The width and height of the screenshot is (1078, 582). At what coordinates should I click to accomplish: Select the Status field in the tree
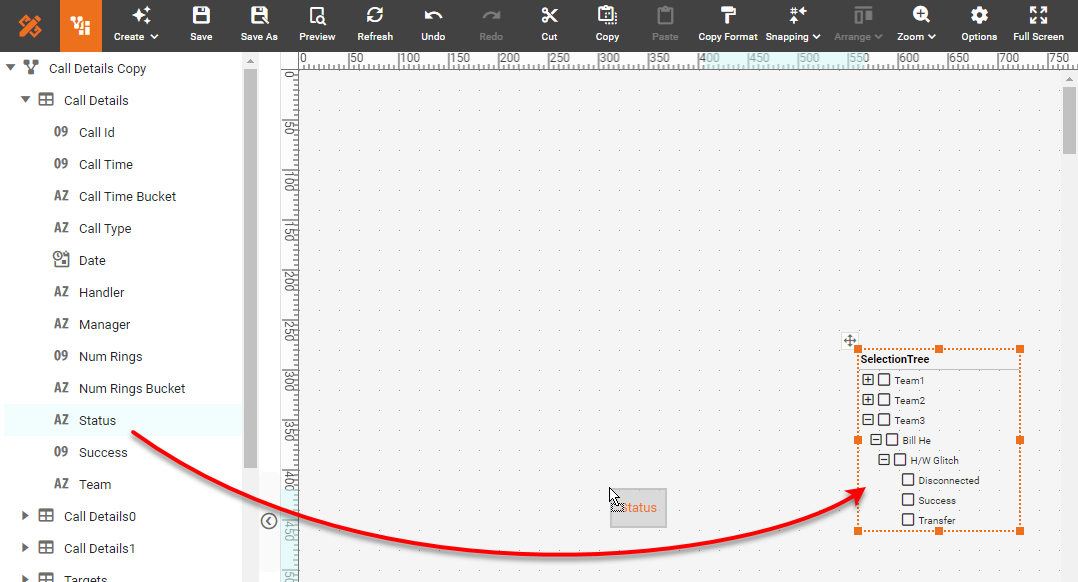(97, 421)
